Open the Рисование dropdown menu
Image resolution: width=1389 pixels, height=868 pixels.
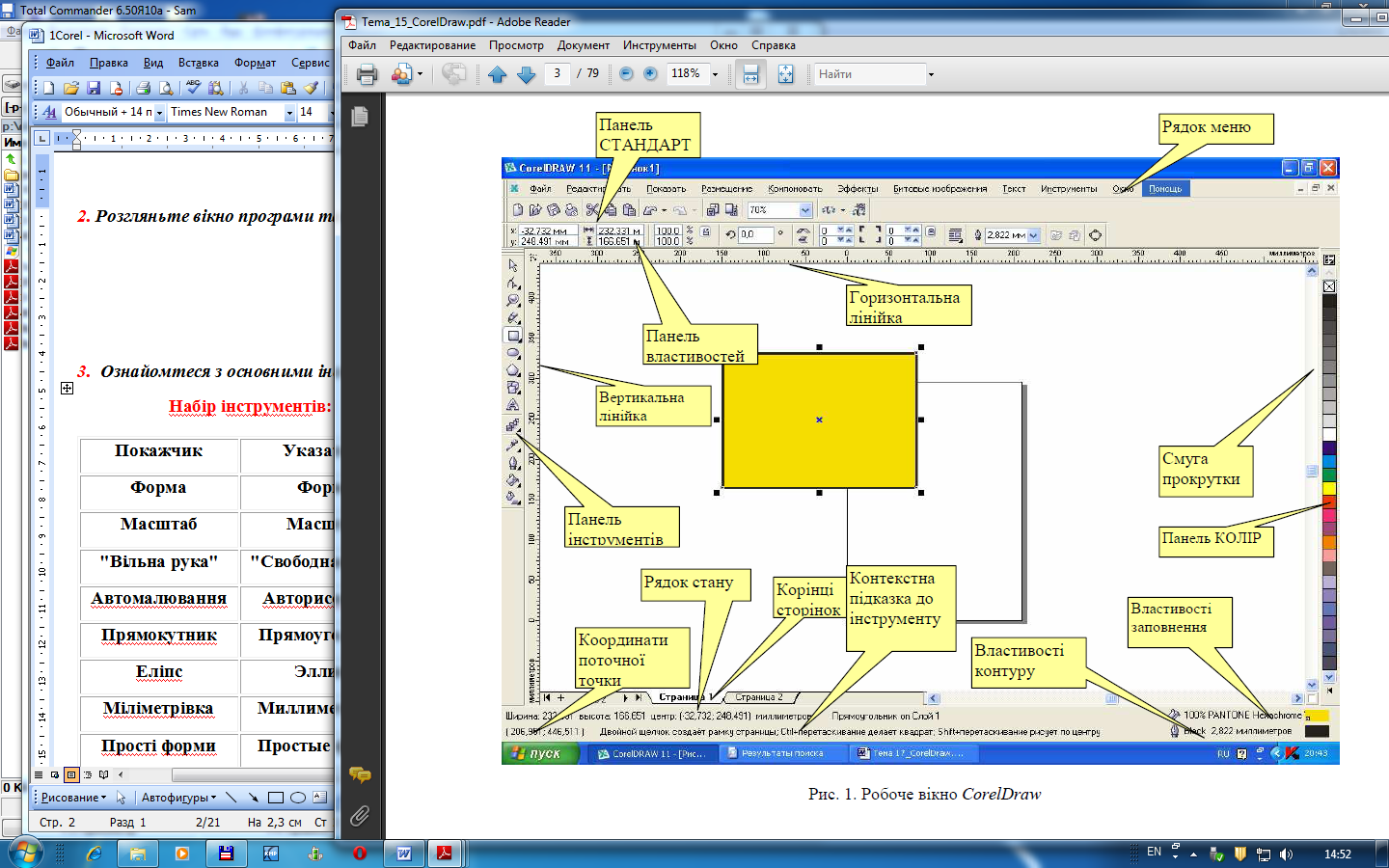[73, 798]
